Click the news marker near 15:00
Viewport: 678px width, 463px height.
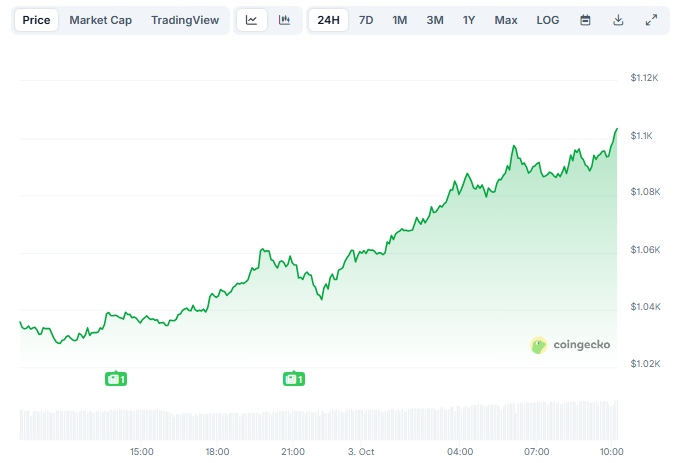[117, 378]
